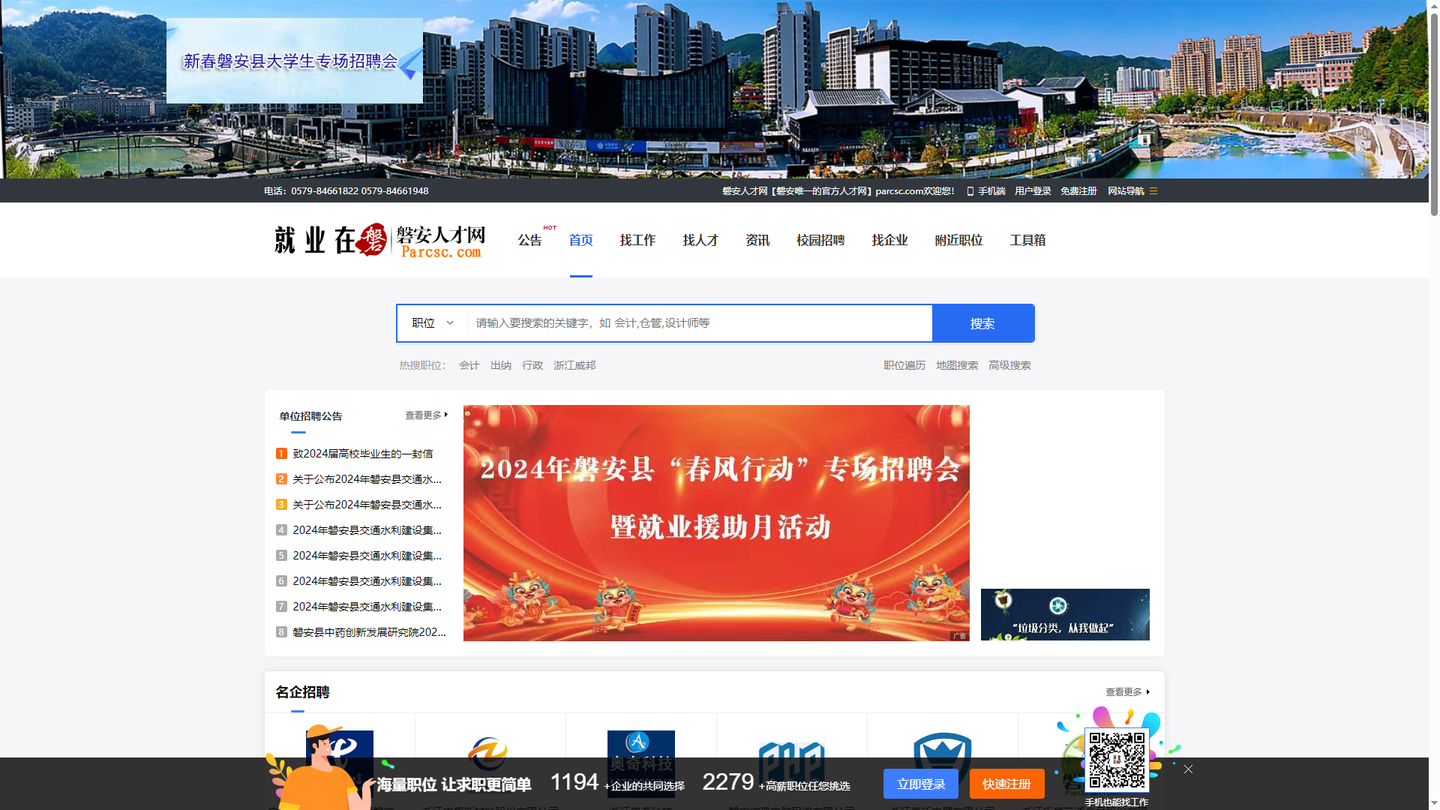Open the 找工作 navigation item
1440x810 pixels.
pyautogui.click(x=638, y=240)
